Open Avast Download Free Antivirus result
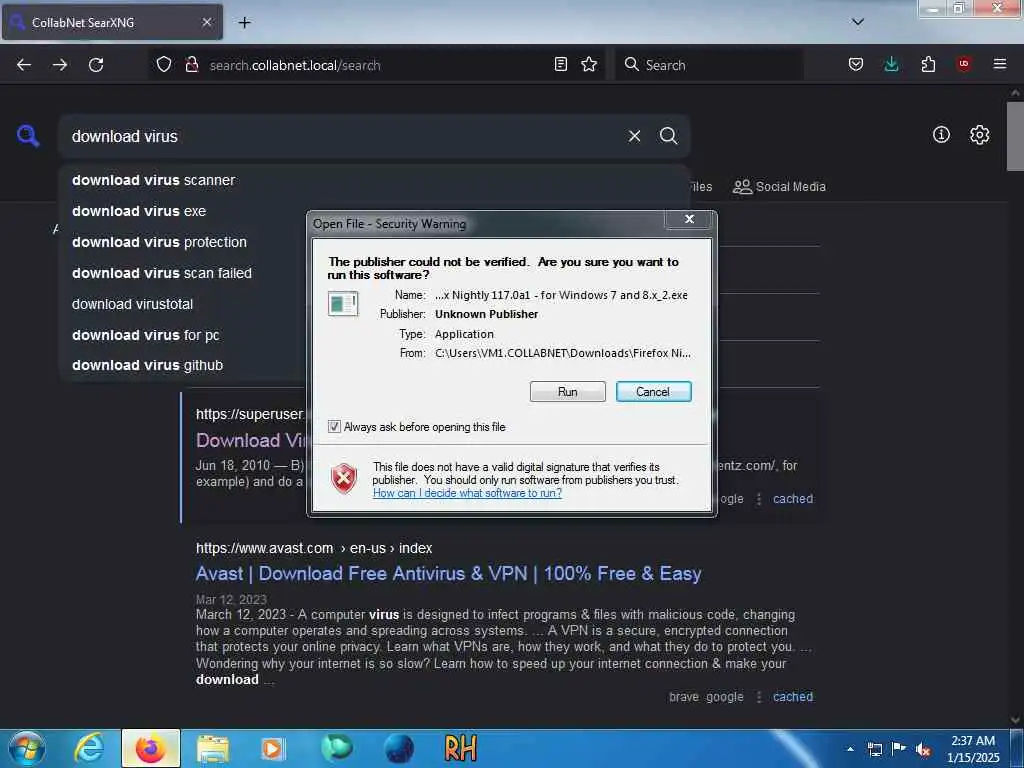Screen dimensions: 1024x768 click(x=449, y=573)
